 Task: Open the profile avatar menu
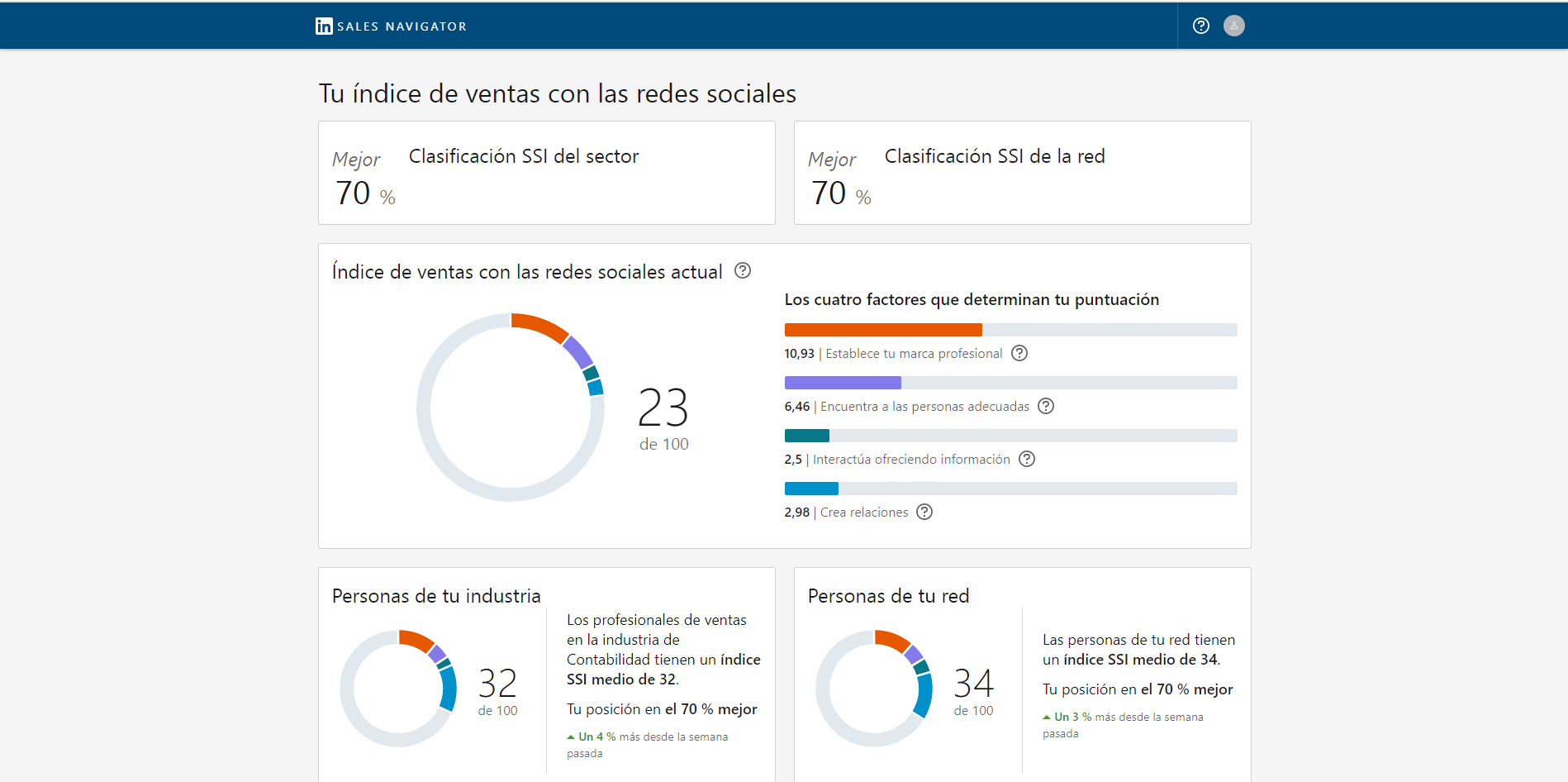[x=1234, y=26]
